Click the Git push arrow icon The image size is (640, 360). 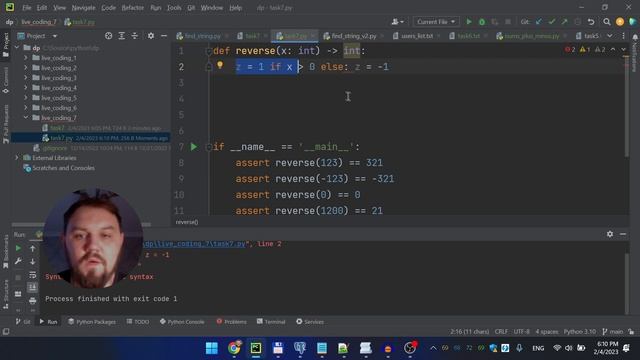click(x=564, y=22)
